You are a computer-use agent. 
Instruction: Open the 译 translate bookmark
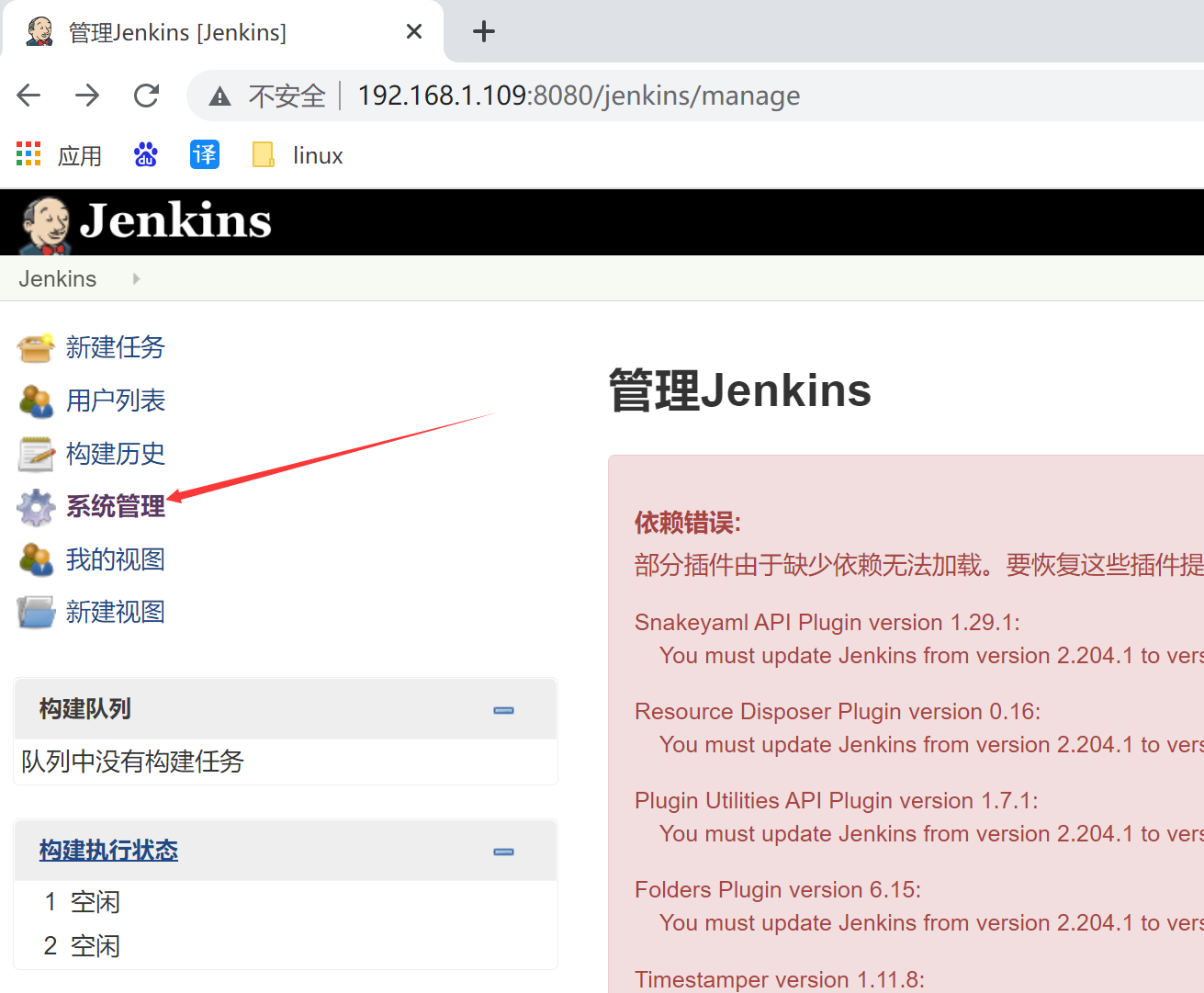pyautogui.click(x=205, y=154)
